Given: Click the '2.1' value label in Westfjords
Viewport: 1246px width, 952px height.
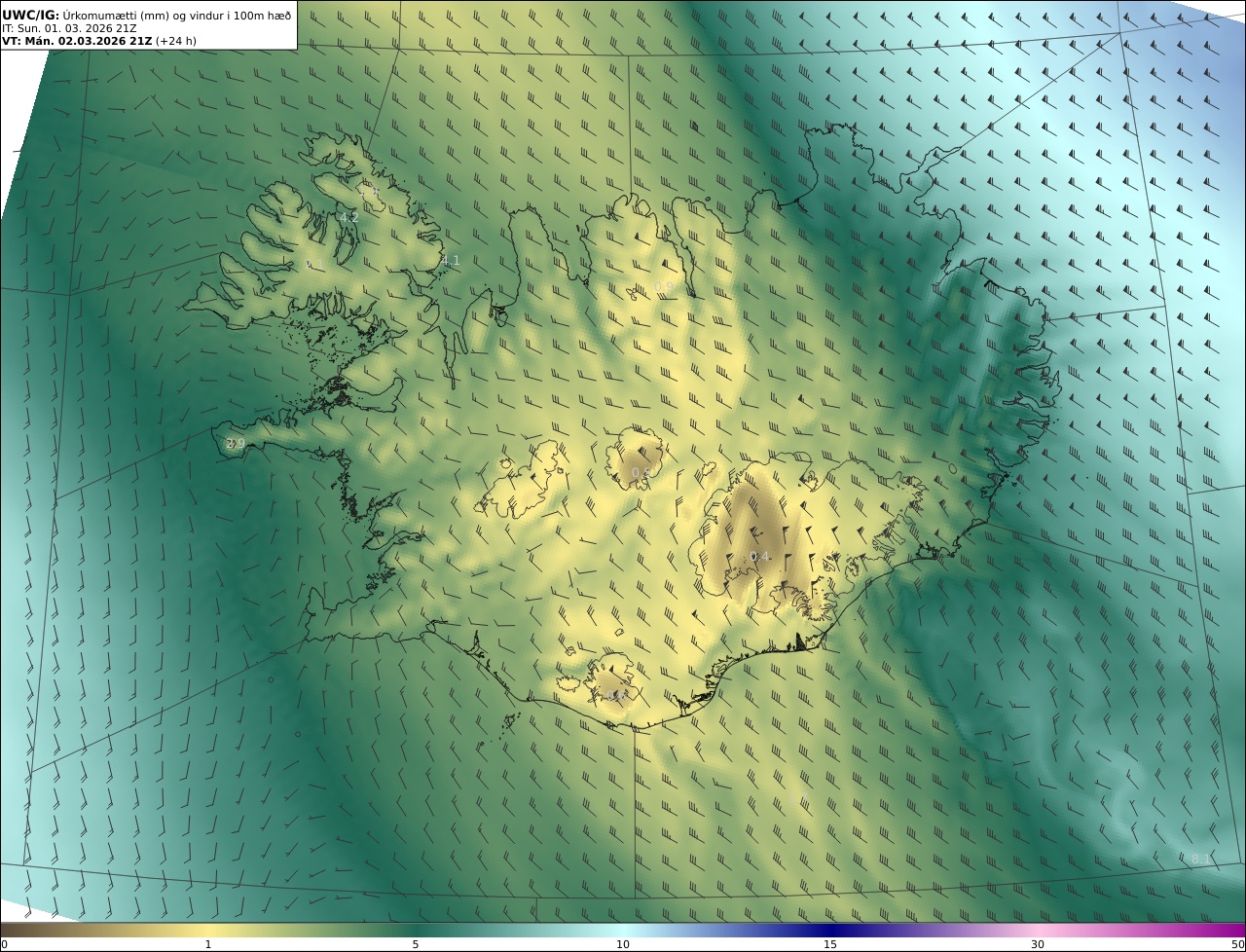Looking at the screenshot, I should pos(315,265).
